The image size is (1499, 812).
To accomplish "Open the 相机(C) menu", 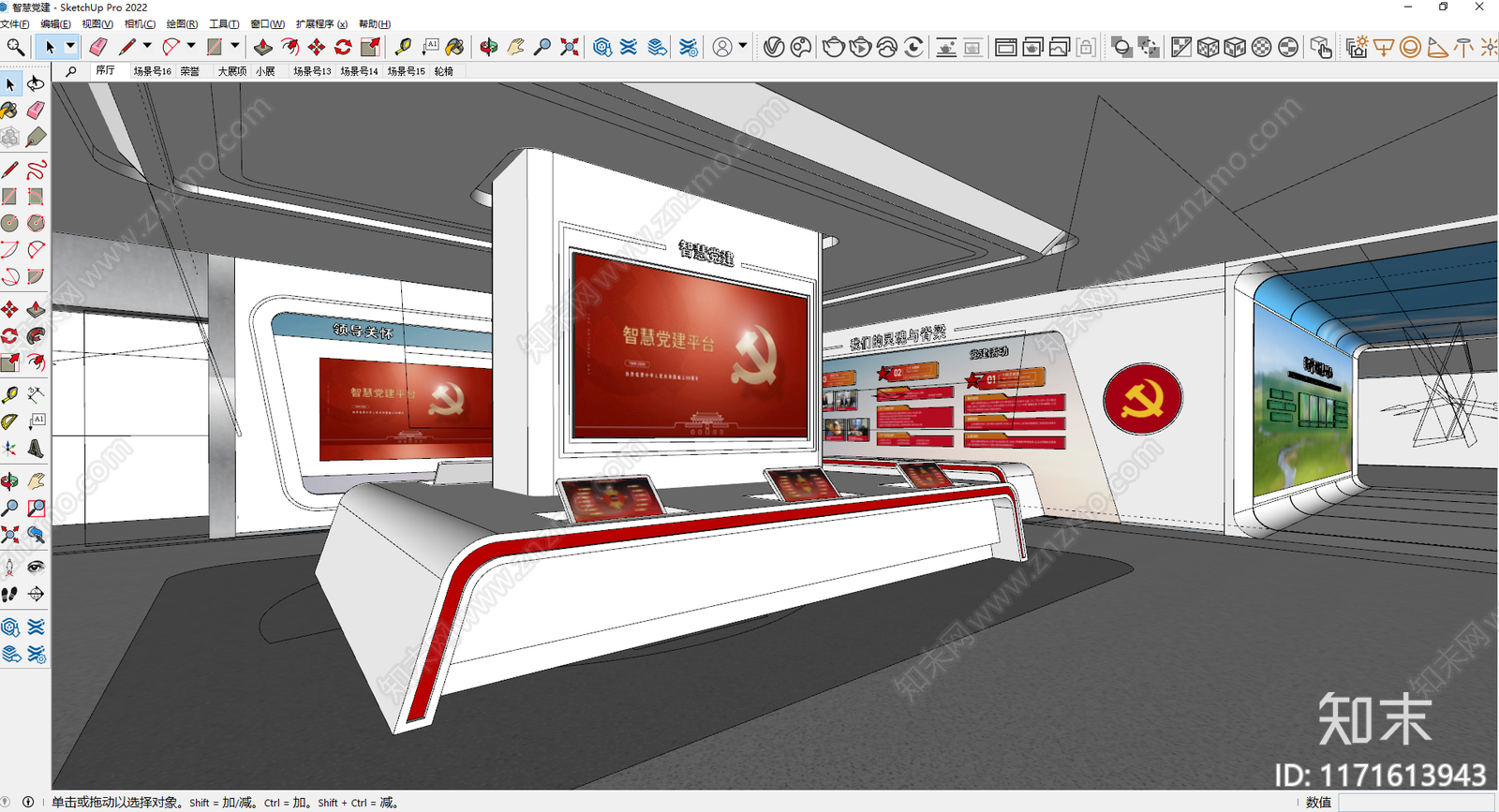I will [140, 24].
